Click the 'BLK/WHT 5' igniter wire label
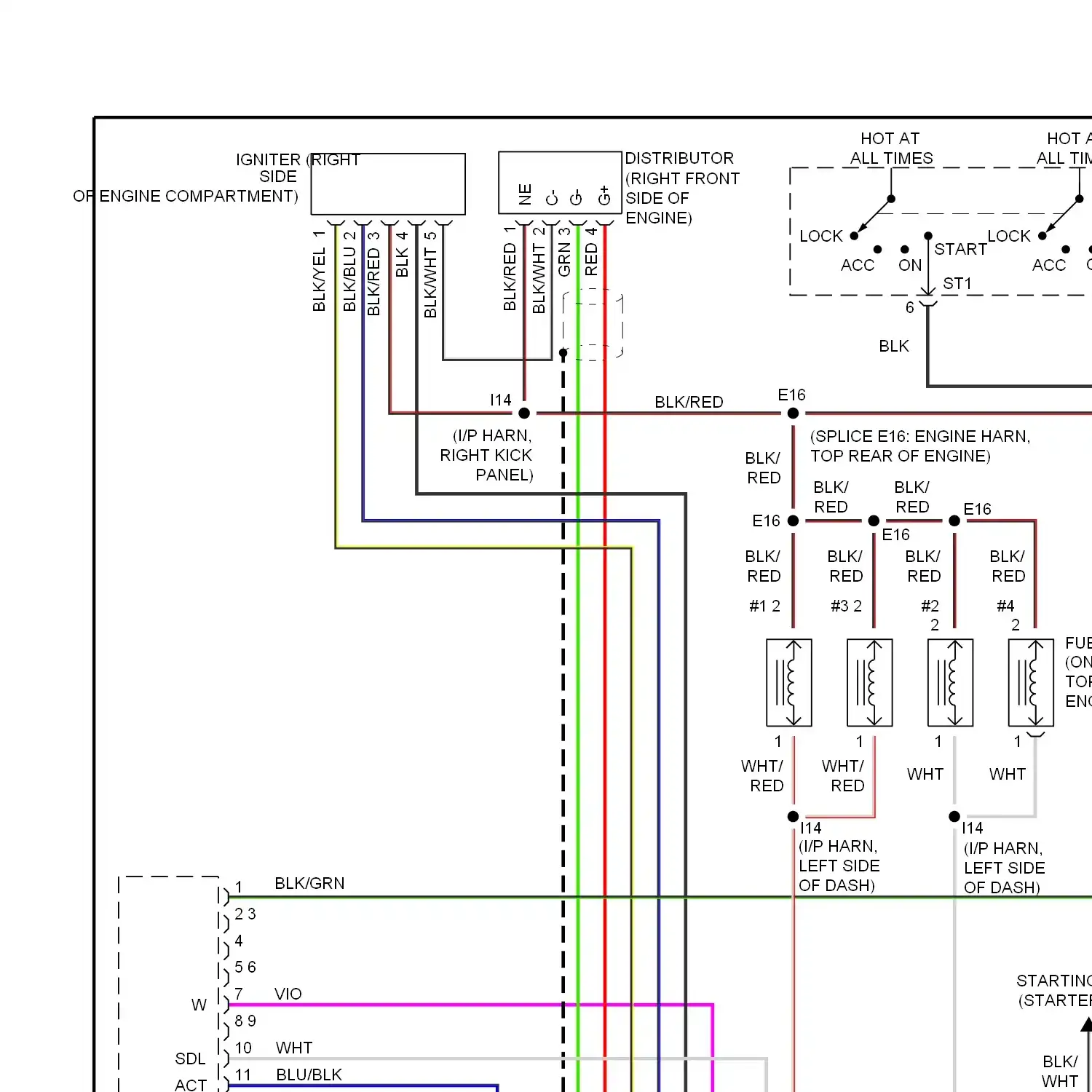 coord(430,274)
